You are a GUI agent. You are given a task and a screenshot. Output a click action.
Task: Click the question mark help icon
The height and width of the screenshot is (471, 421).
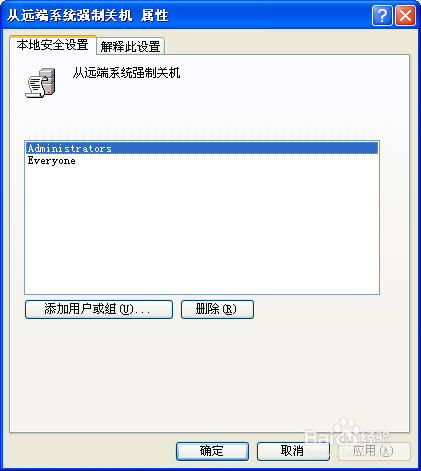pos(382,16)
